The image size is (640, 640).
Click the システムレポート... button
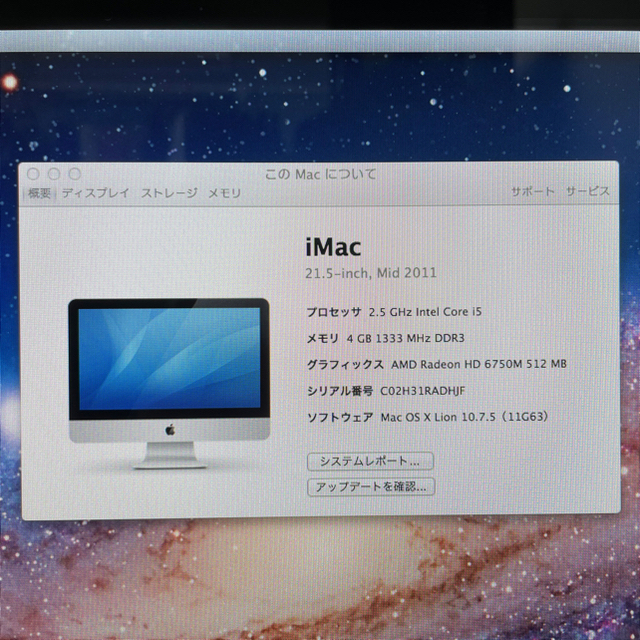point(370,461)
